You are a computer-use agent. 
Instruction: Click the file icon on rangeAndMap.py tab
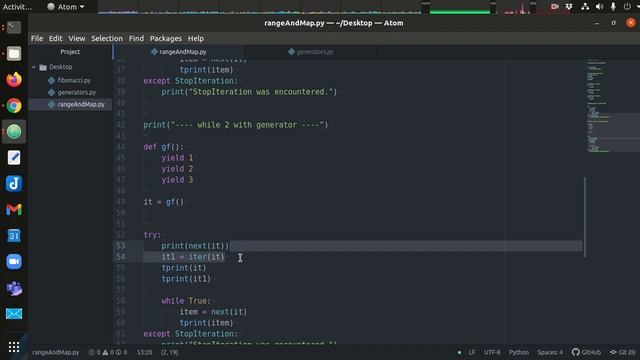tap(154, 52)
